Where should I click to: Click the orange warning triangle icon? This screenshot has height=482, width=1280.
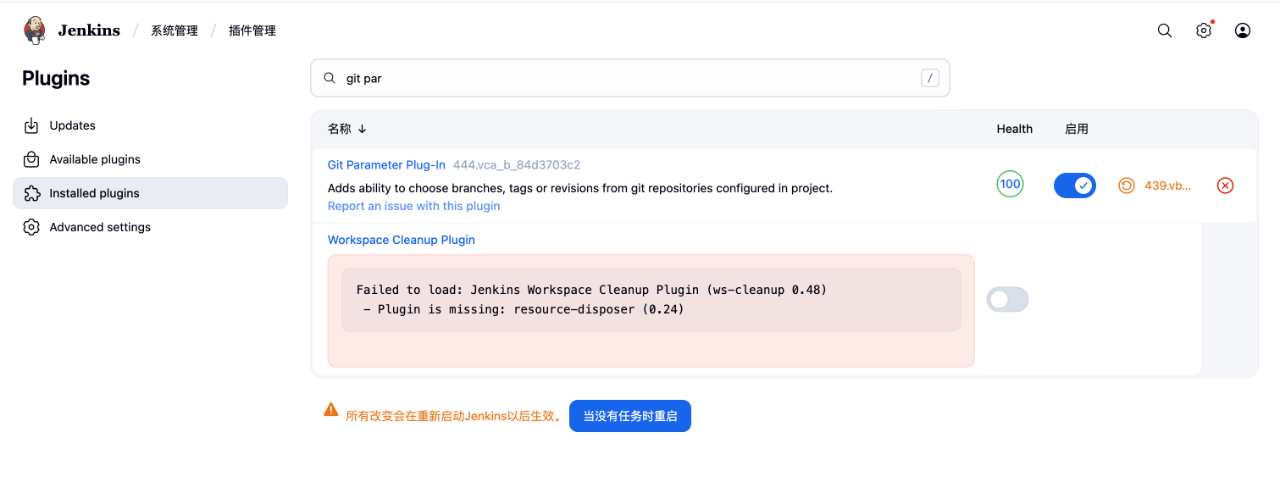(x=331, y=410)
